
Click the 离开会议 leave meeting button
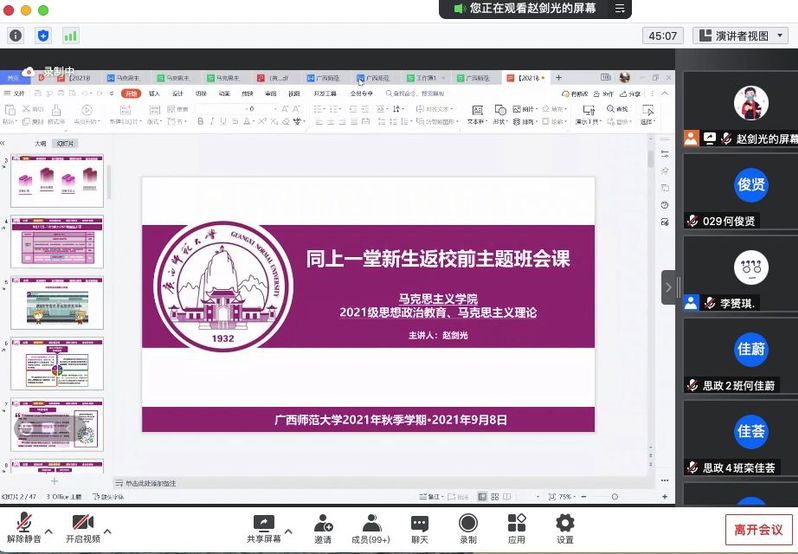coord(759,530)
